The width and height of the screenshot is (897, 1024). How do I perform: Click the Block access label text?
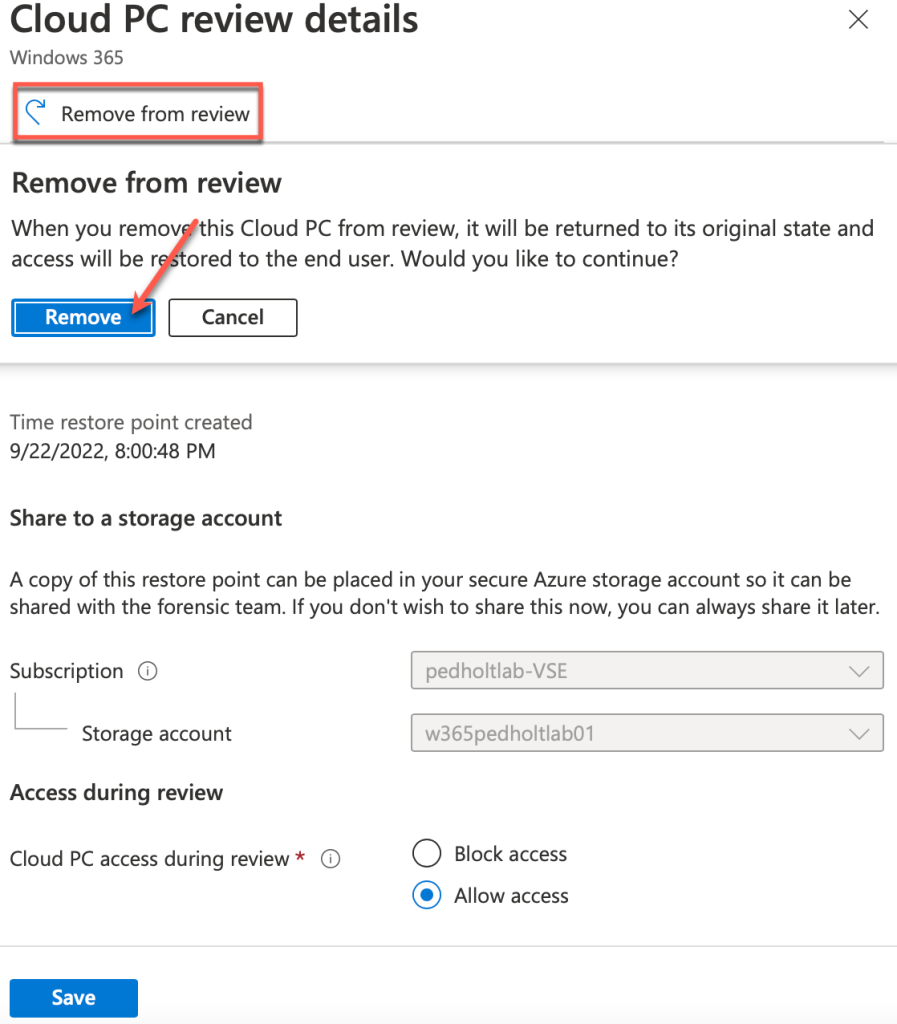coord(511,854)
